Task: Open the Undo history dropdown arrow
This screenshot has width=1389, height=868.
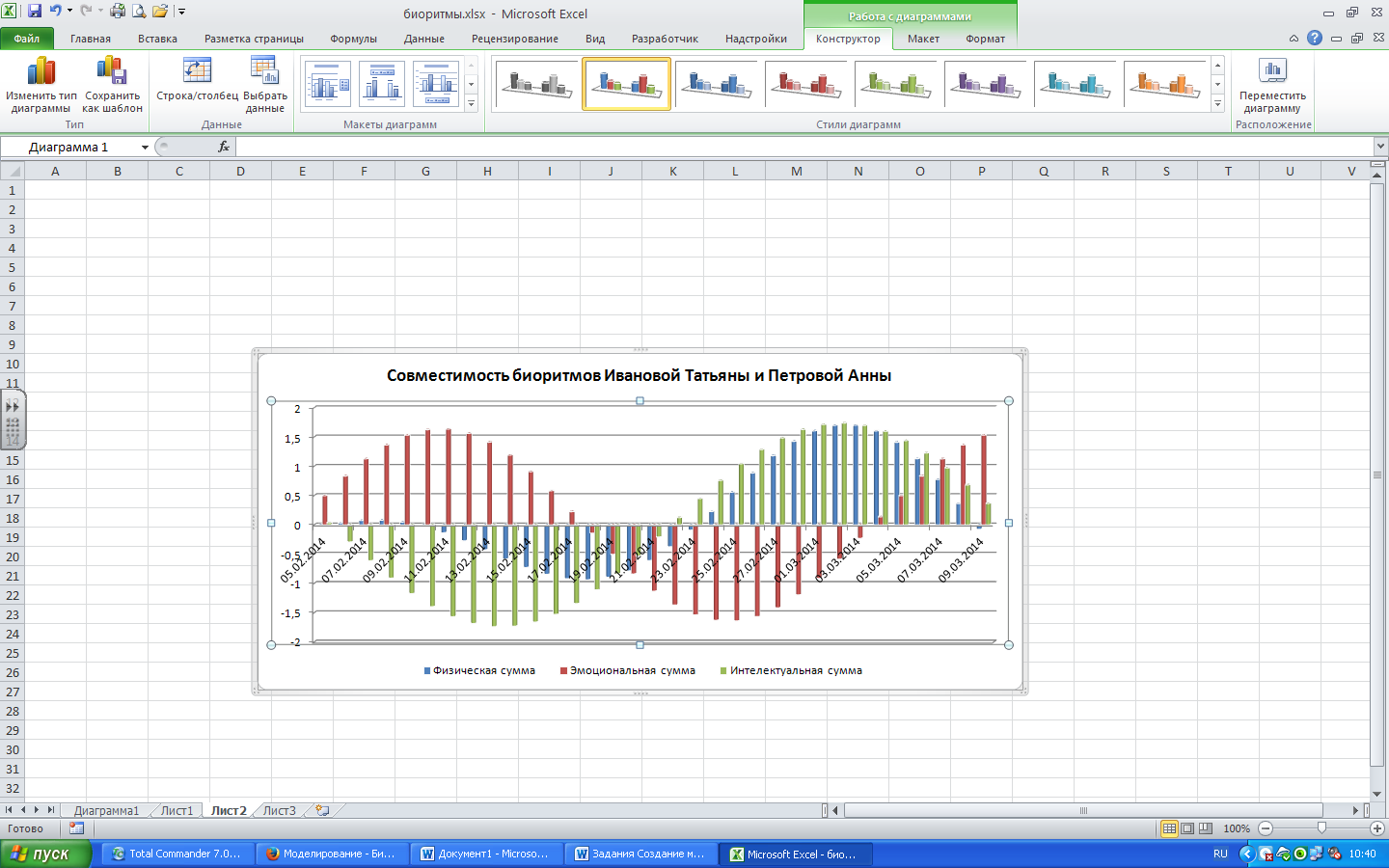Action: [x=69, y=12]
